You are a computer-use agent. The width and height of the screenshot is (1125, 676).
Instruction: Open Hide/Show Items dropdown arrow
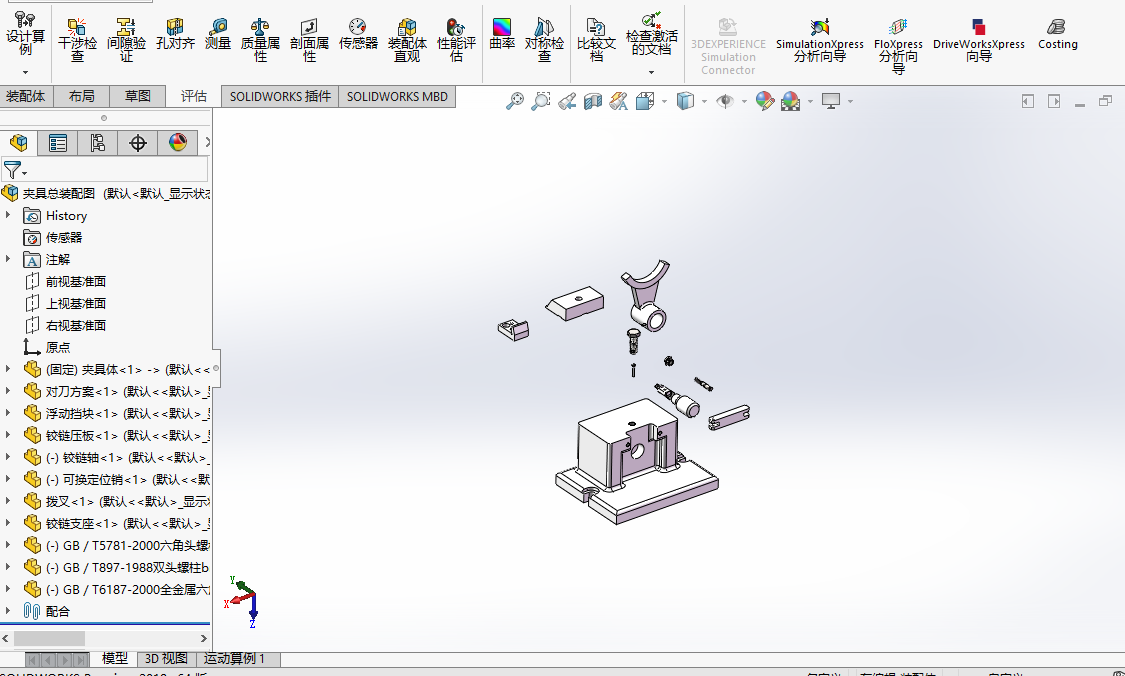click(x=744, y=101)
